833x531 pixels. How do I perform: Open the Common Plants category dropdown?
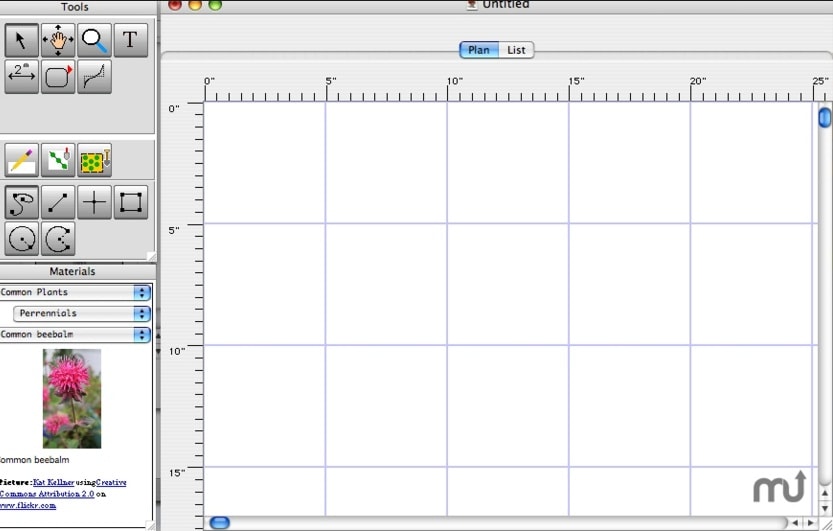pyautogui.click(x=75, y=292)
